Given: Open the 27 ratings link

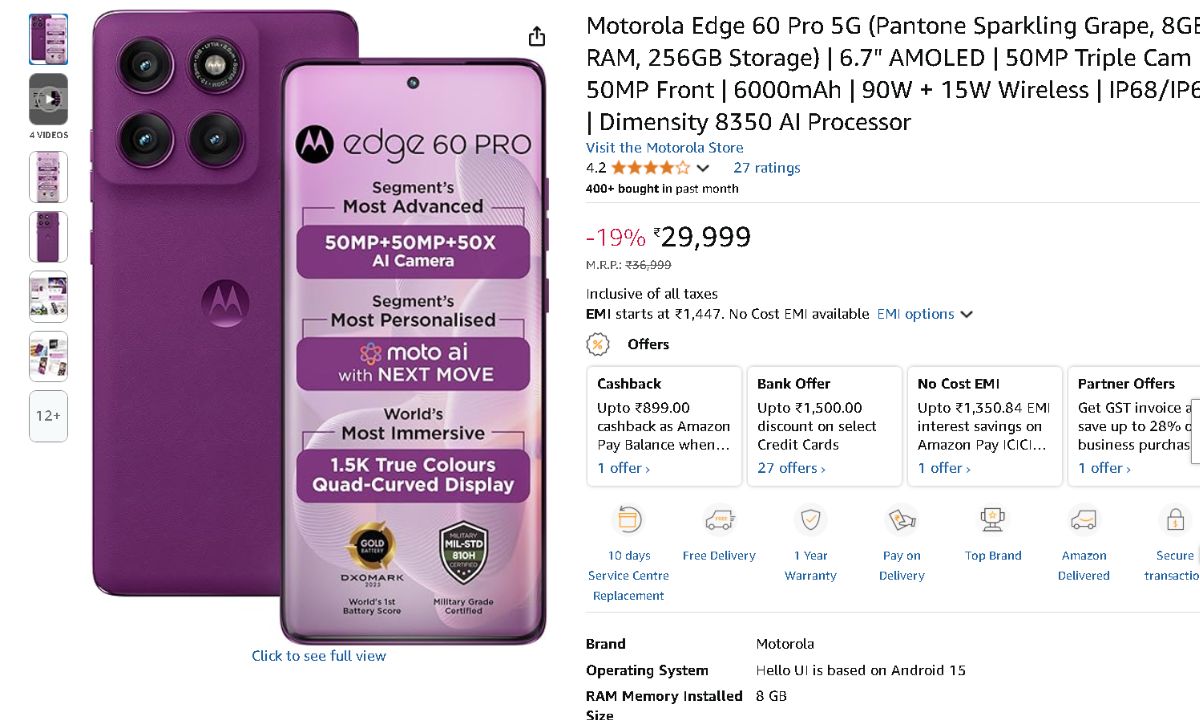Looking at the screenshot, I should (766, 168).
